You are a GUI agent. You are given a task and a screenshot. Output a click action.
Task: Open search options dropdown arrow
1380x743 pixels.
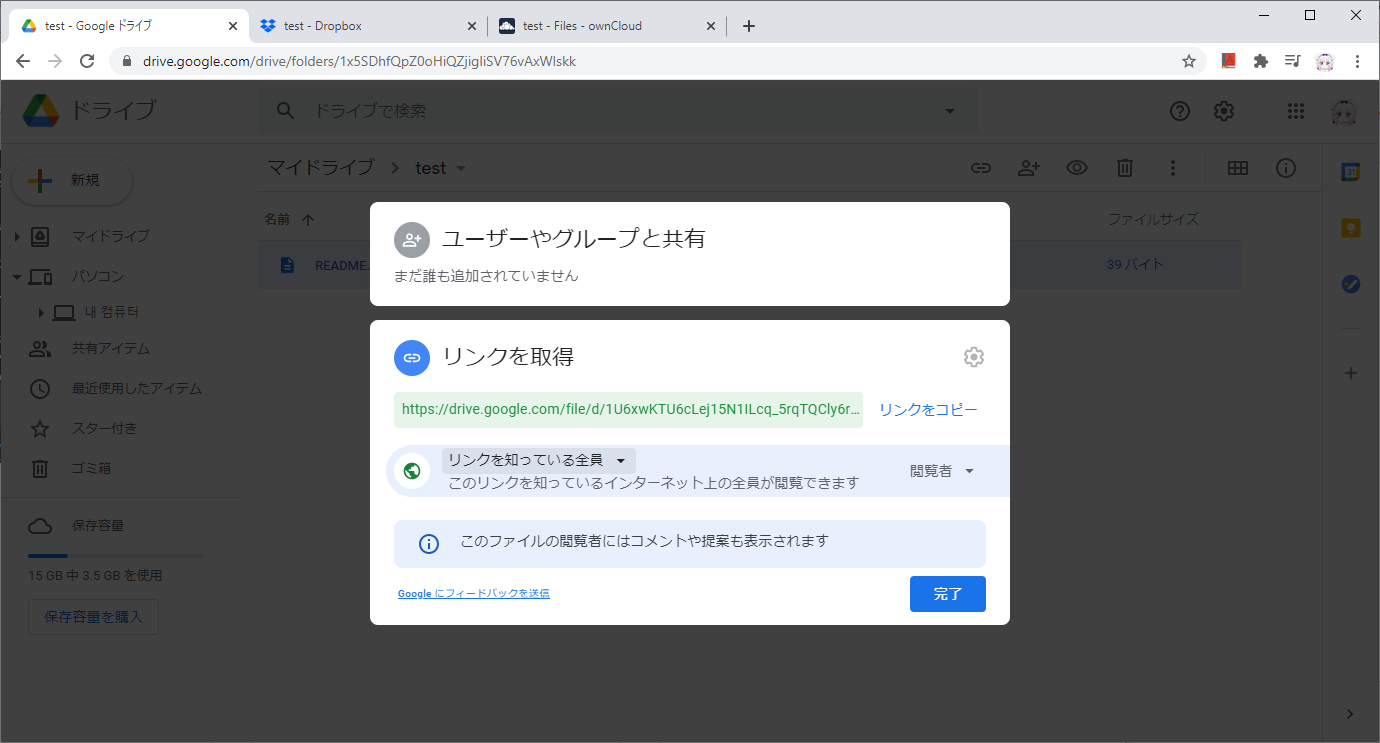point(950,111)
